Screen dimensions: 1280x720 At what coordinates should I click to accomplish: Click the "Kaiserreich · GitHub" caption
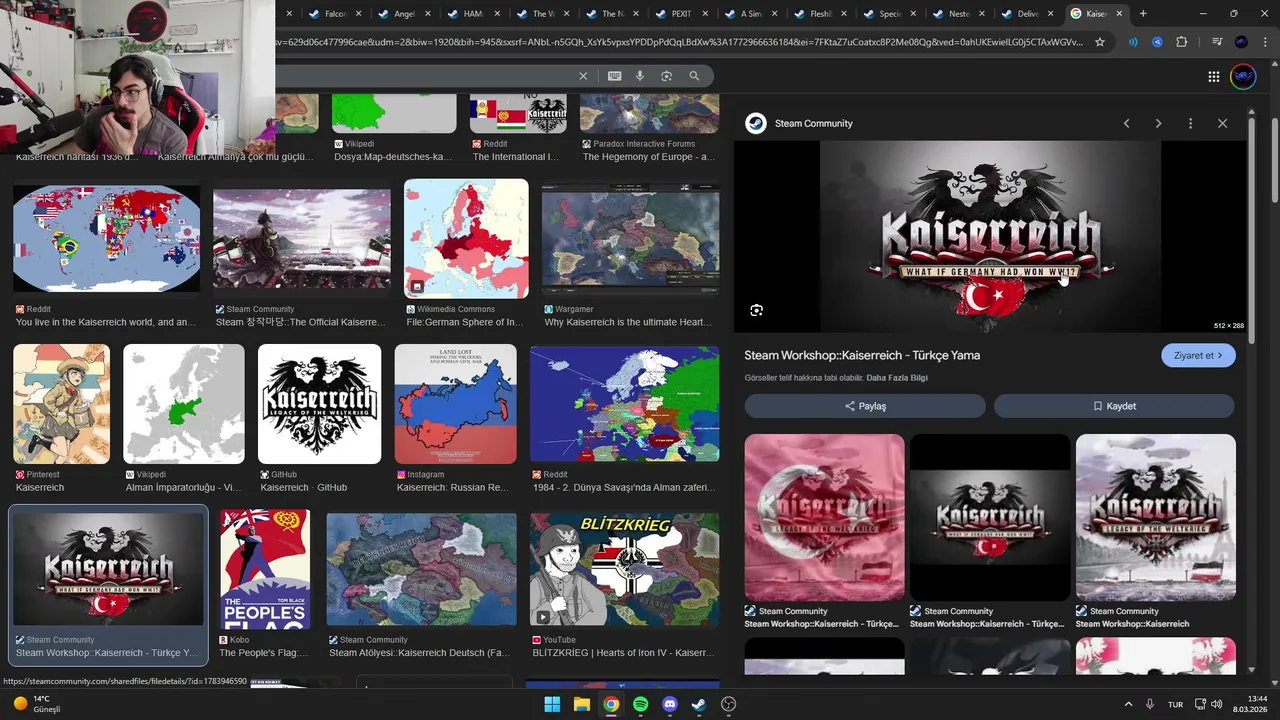(x=303, y=488)
